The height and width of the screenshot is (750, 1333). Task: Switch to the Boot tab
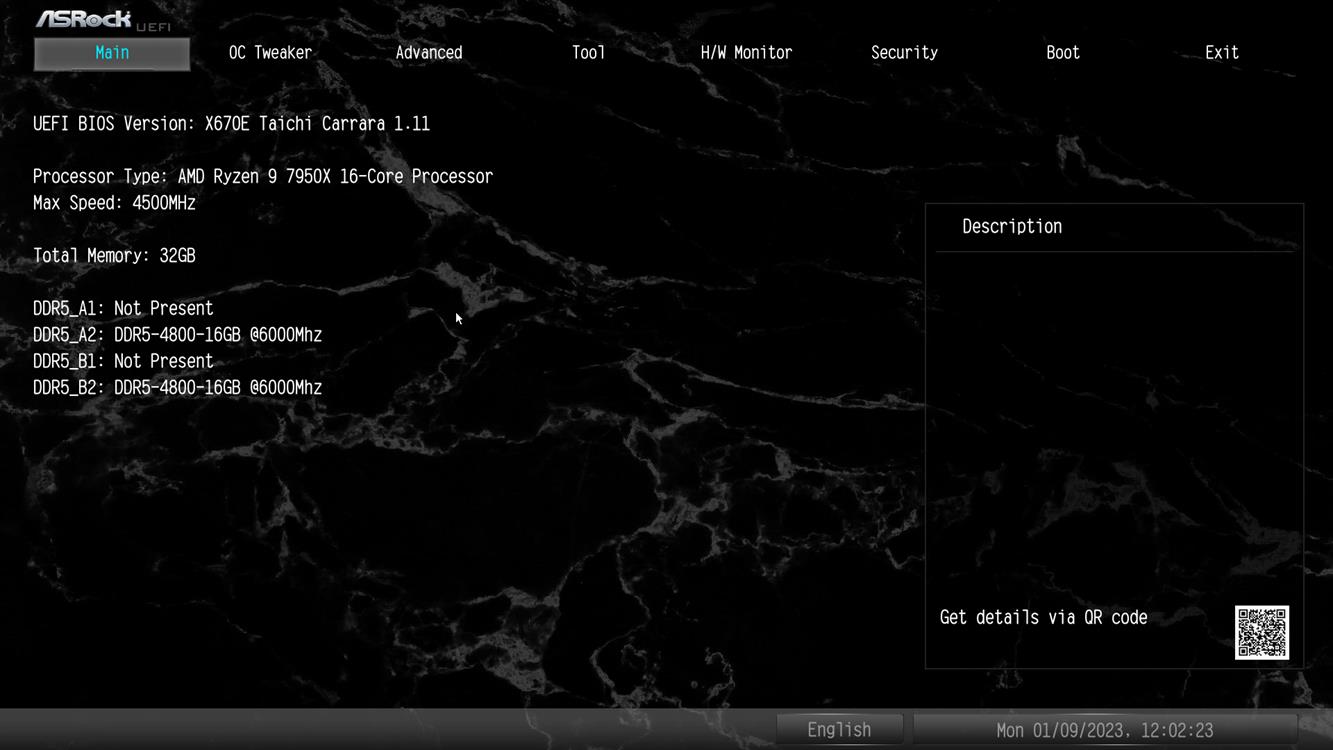coord(1063,53)
